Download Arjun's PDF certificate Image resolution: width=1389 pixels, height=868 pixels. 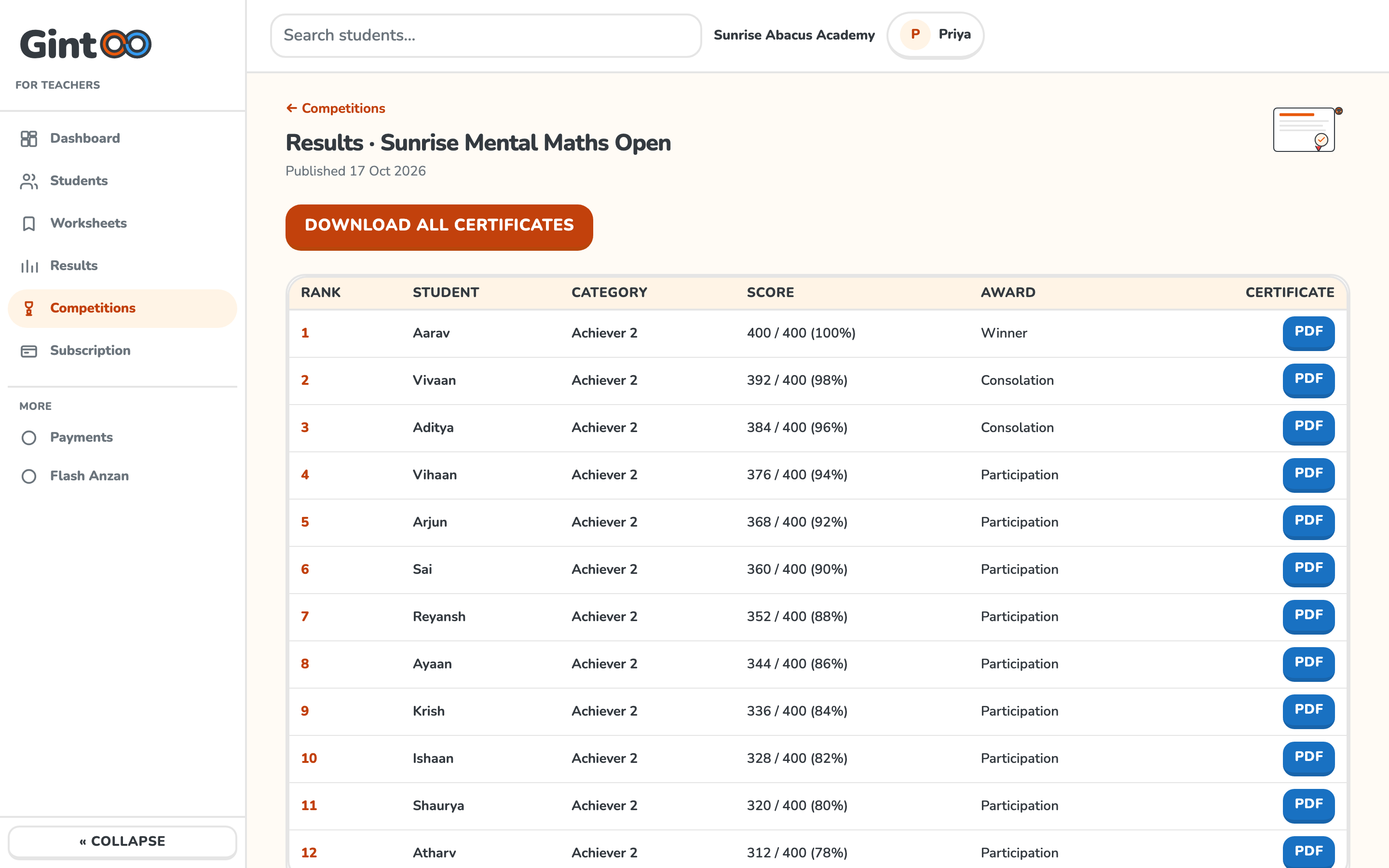point(1308,522)
